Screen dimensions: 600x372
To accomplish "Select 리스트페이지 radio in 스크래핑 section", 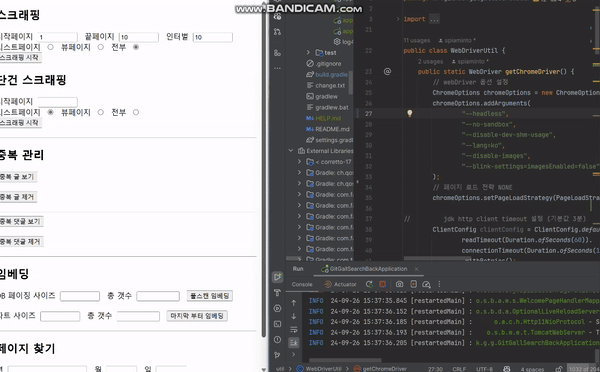I will [51, 47].
